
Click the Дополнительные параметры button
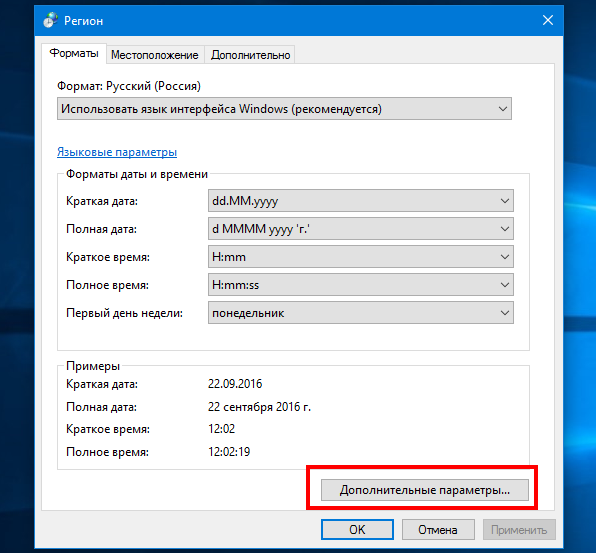pos(425,490)
